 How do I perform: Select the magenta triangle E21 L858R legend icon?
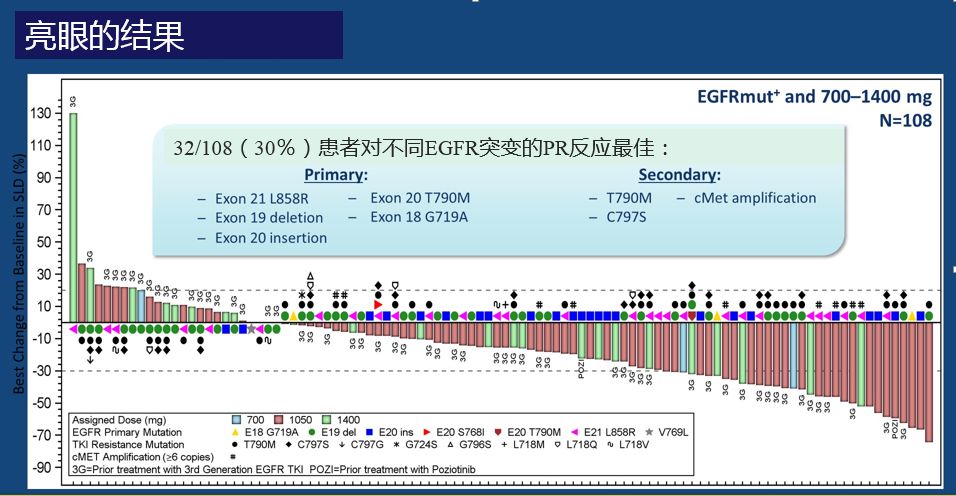(574, 432)
